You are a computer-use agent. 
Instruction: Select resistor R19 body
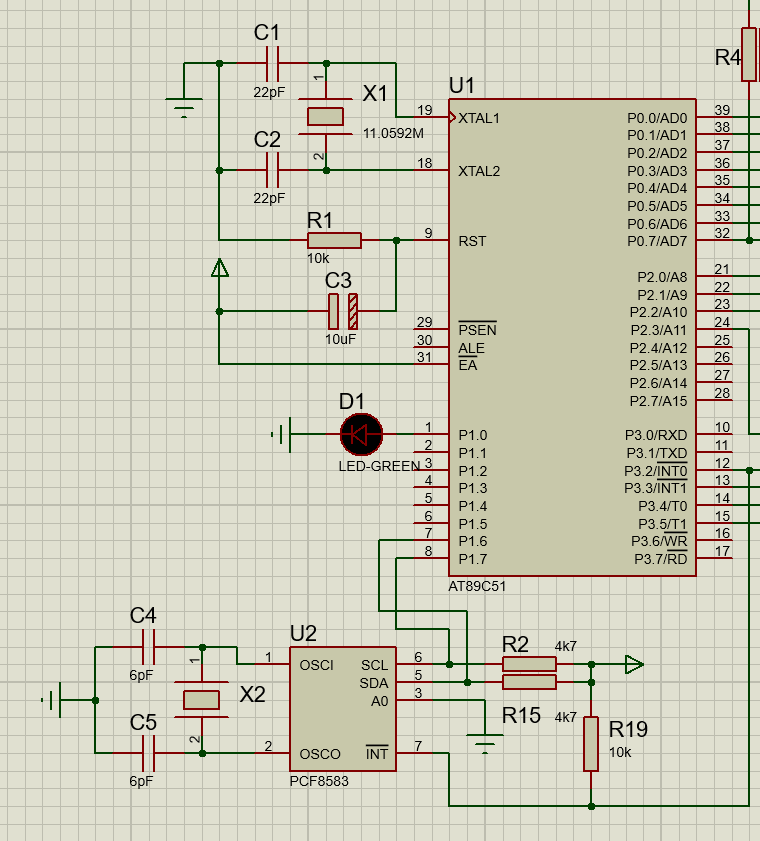(x=591, y=744)
